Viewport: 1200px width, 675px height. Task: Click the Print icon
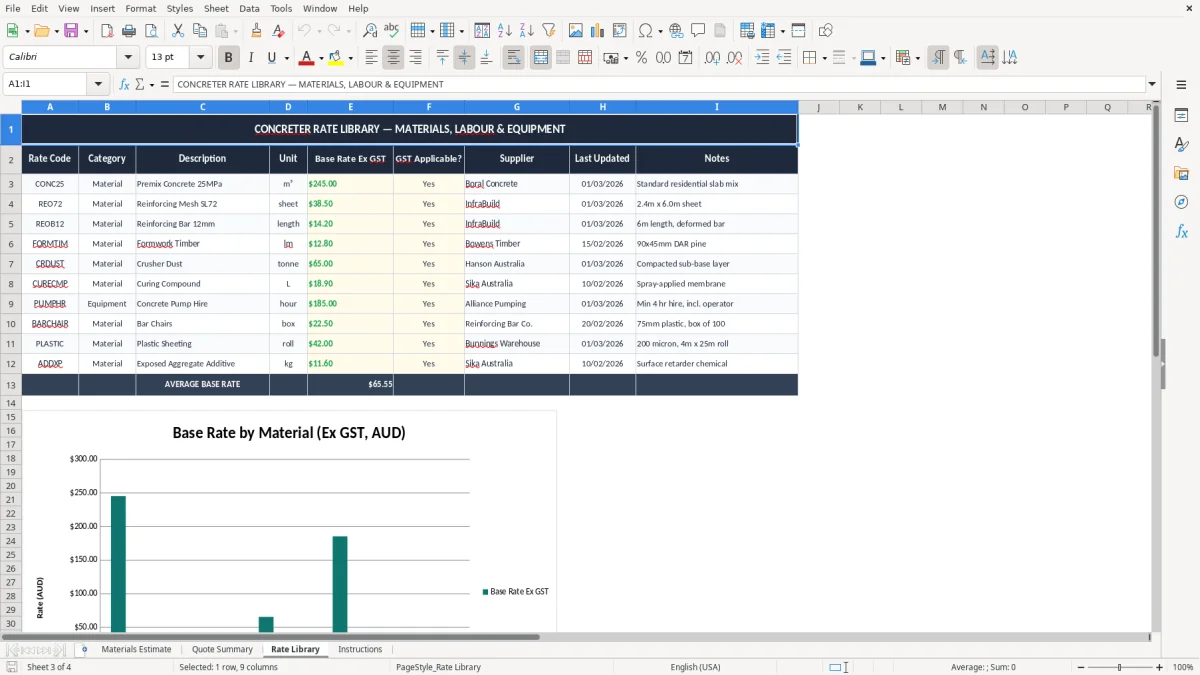(128, 31)
